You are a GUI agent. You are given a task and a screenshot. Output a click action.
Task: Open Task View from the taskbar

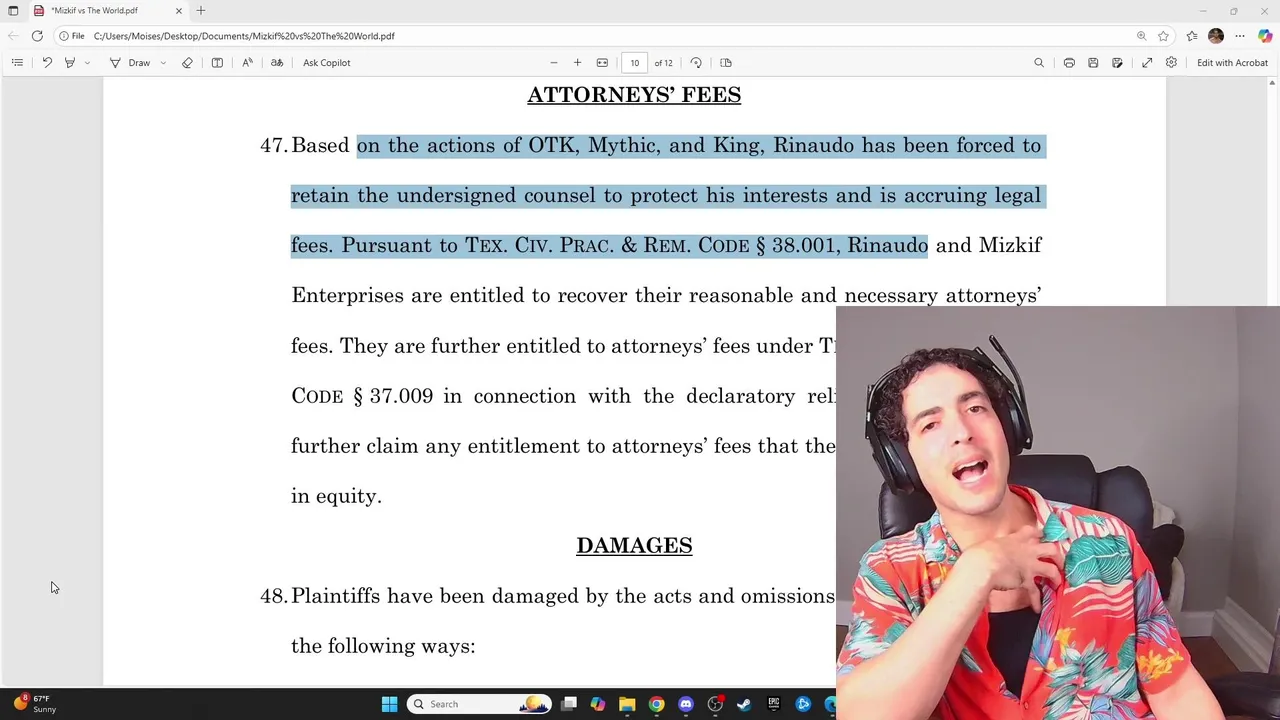point(568,704)
